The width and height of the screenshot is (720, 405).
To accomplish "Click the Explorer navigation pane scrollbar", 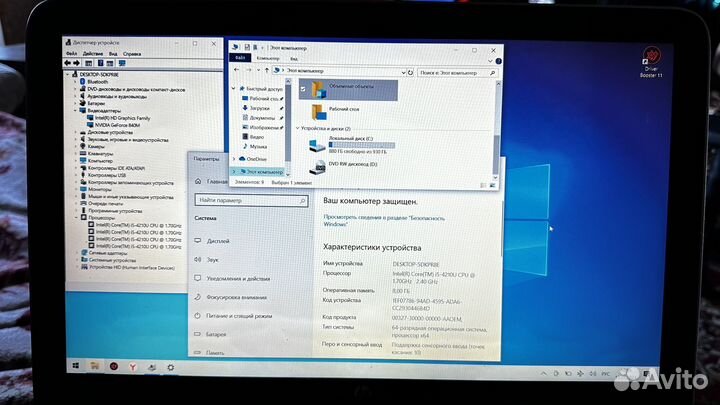I will (288, 124).
